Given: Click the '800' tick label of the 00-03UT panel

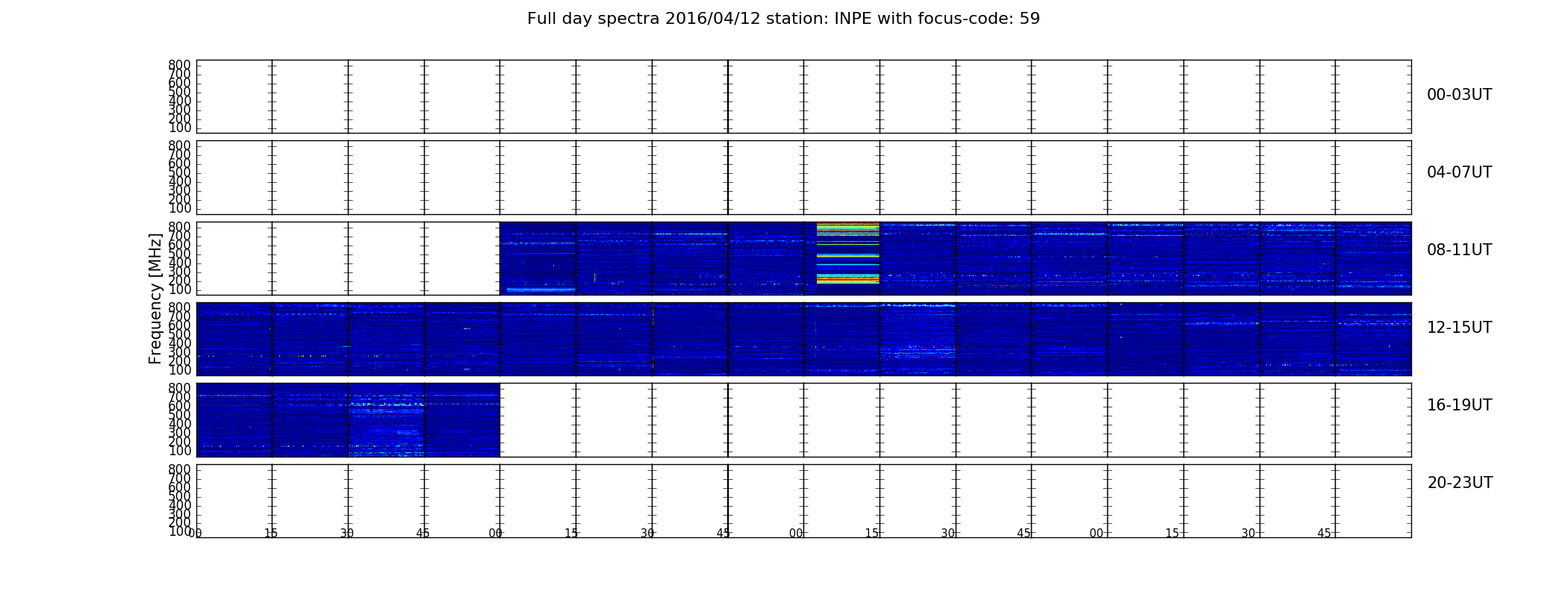Looking at the screenshot, I should pos(179,65).
